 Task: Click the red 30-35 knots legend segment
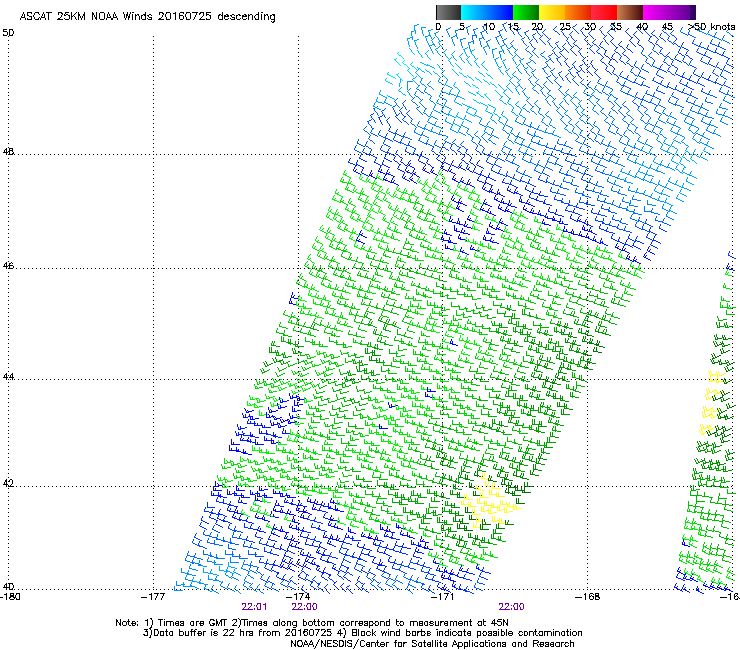tap(604, 12)
